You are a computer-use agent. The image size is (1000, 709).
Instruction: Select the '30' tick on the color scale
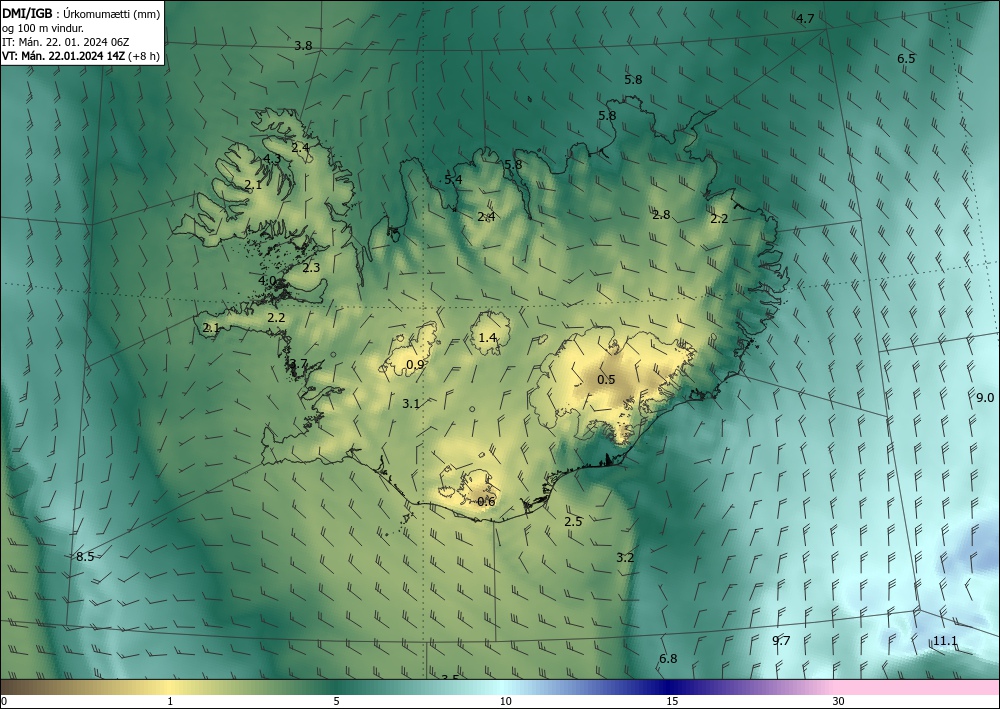point(838,701)
